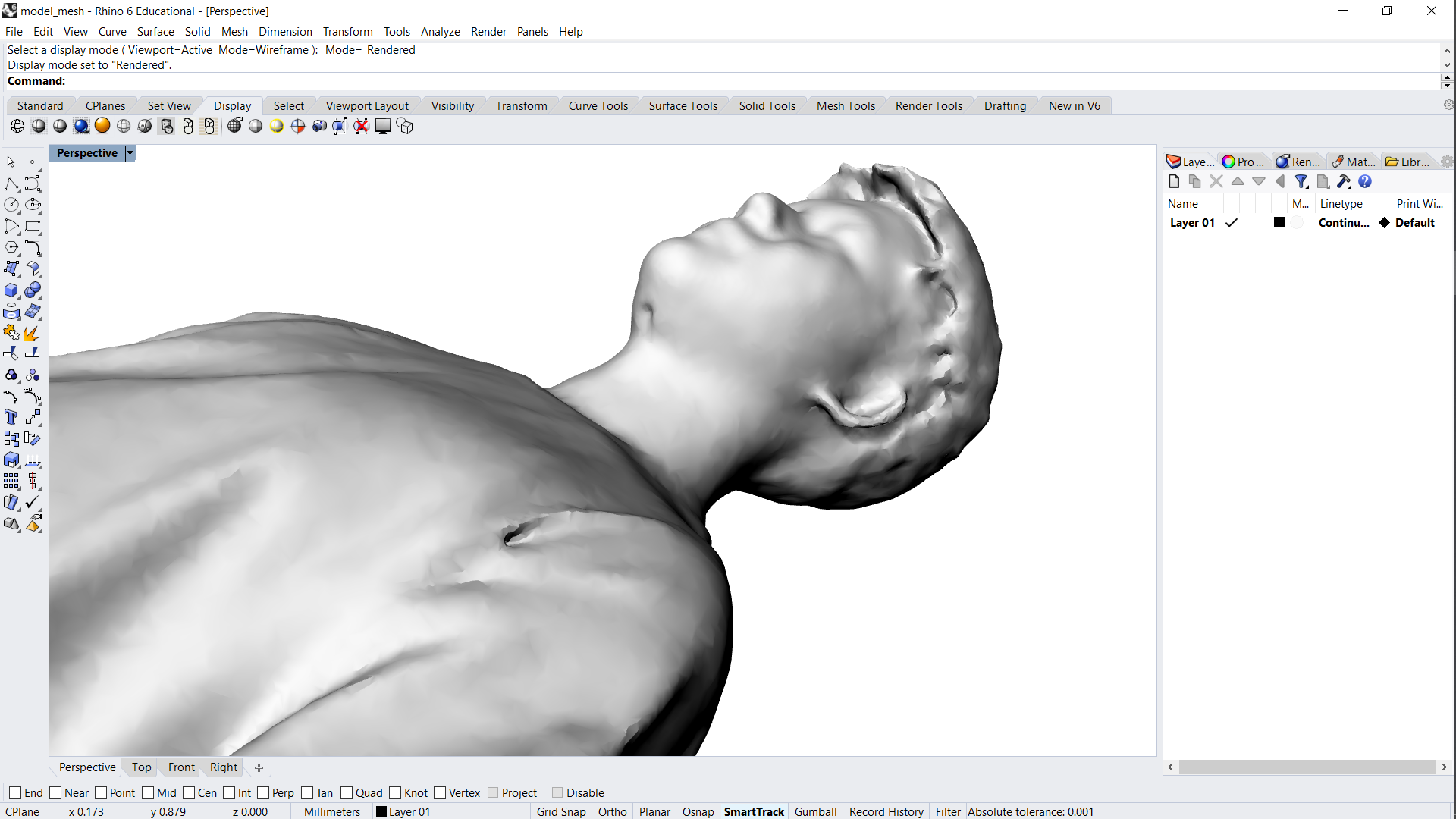Select the Rectangular Array tool
This screenshot has width=1456, height=819.
point(11,481)
